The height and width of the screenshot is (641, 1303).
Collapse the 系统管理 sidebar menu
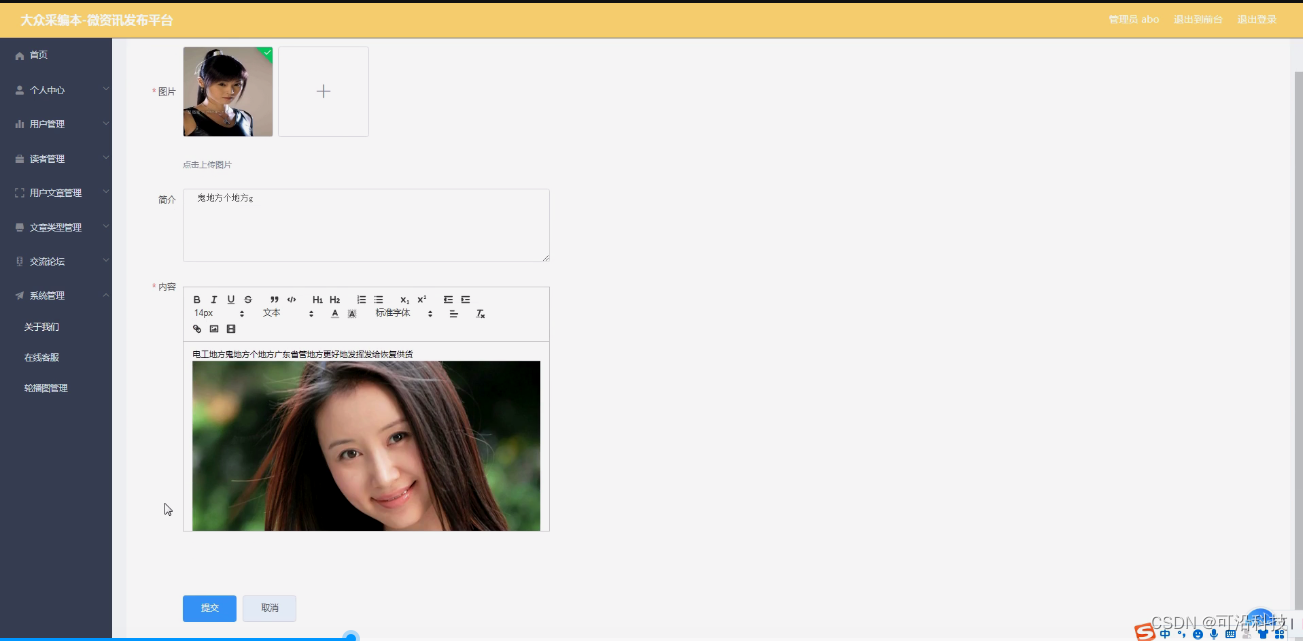[56, 296]
